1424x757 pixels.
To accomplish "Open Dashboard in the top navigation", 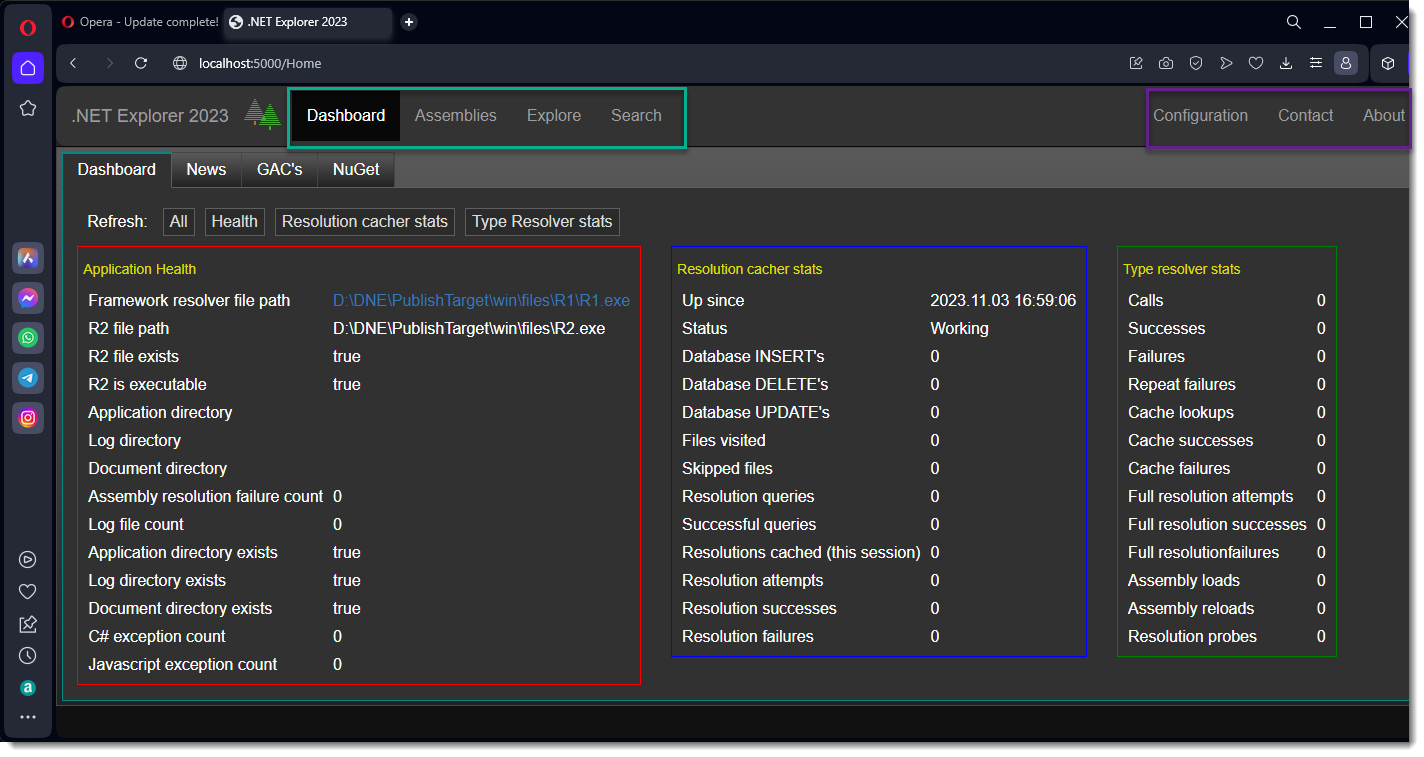I will coord(346,116).
